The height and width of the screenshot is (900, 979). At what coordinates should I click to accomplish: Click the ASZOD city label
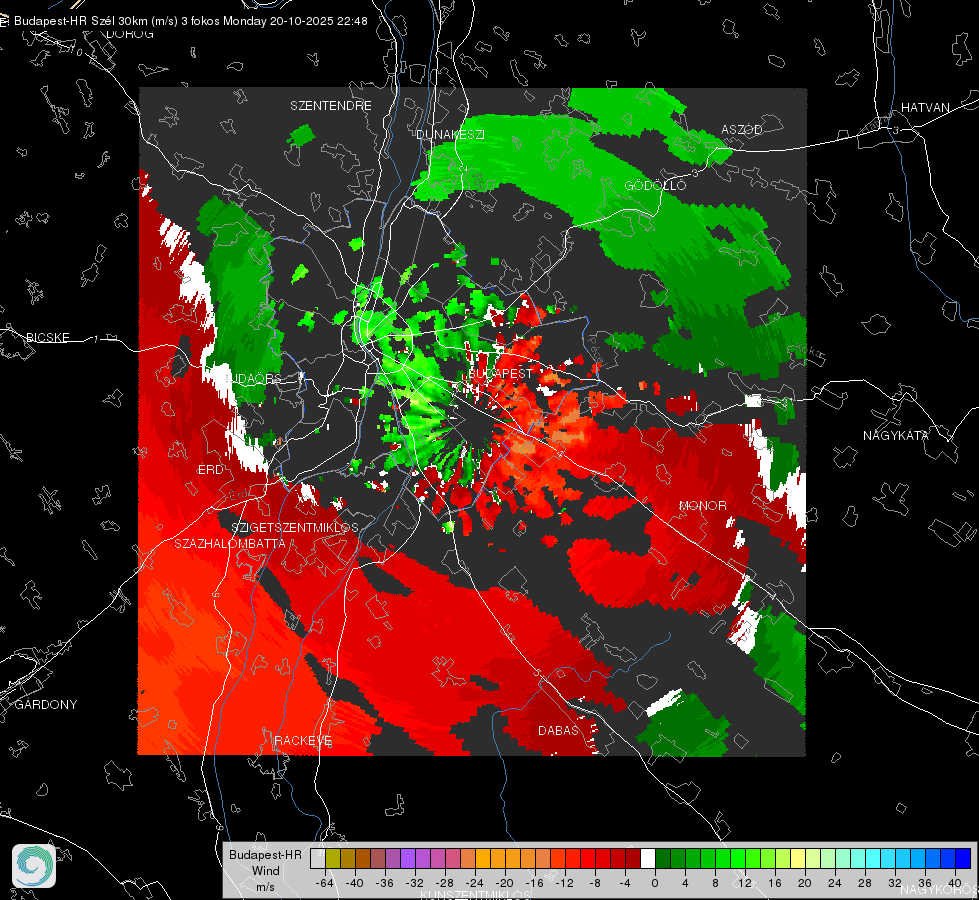(742, 129)
